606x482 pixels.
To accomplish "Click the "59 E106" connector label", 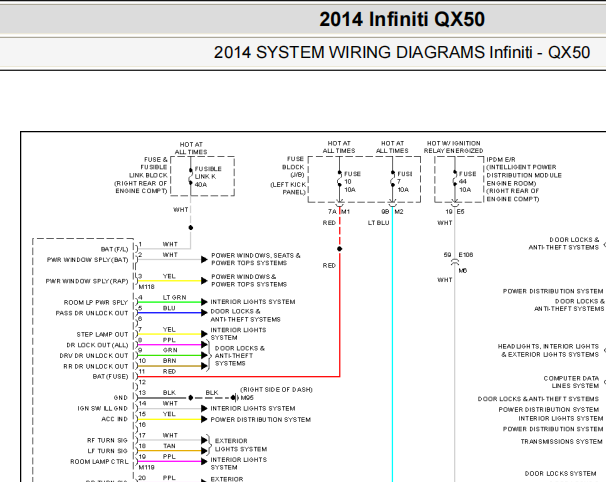I will pyautogui.click(x=458, y=255).
